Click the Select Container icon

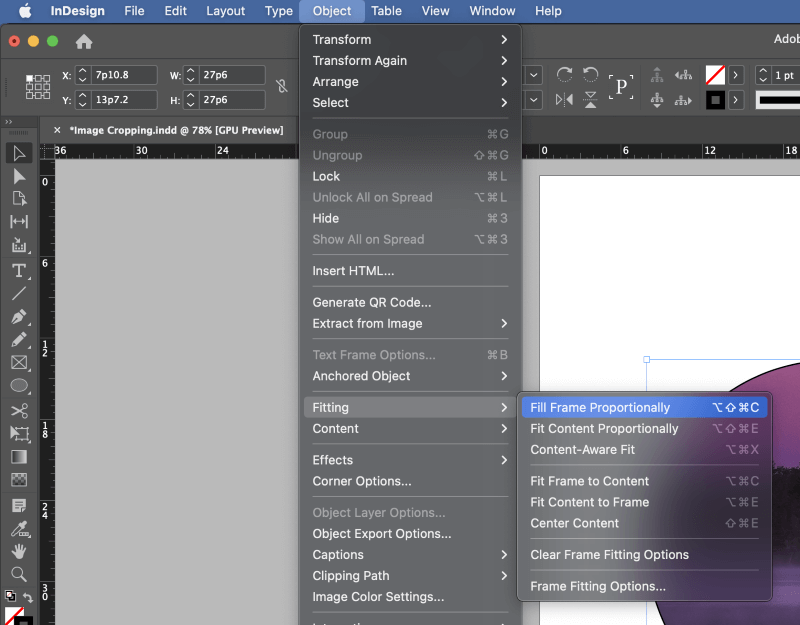pyautogui.click(x=657, y=75)
